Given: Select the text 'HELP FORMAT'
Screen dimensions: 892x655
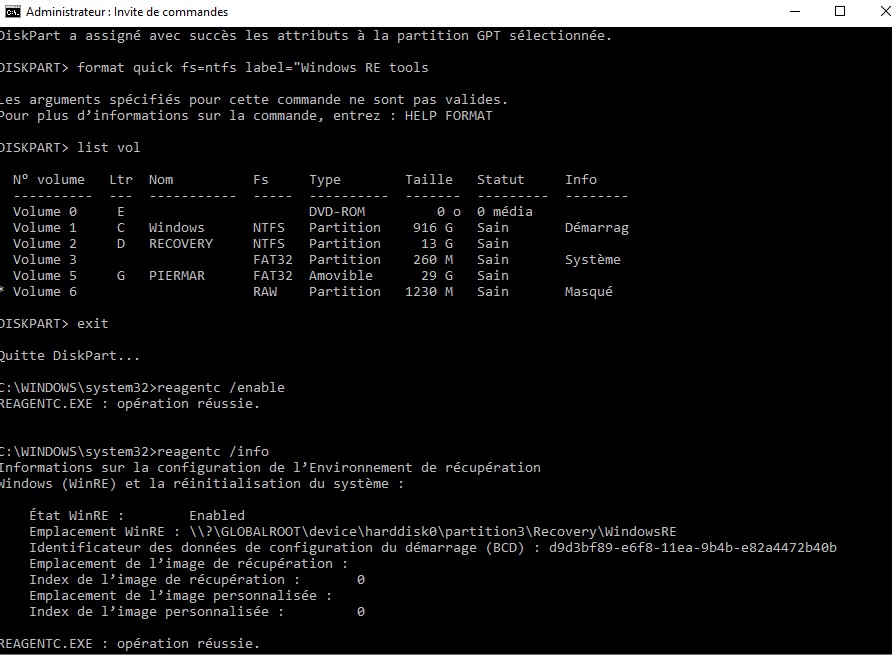Looking at the screenshot, I should coord(448,116).
